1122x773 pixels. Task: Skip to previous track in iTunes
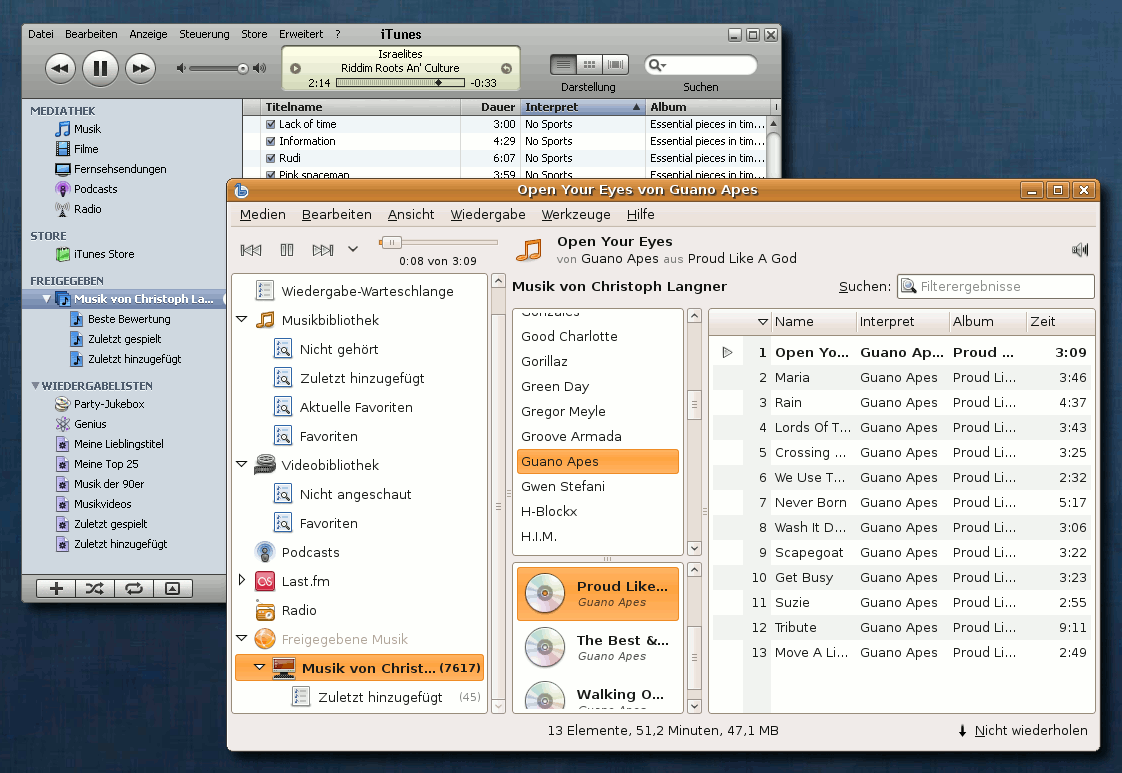[60, 69]
